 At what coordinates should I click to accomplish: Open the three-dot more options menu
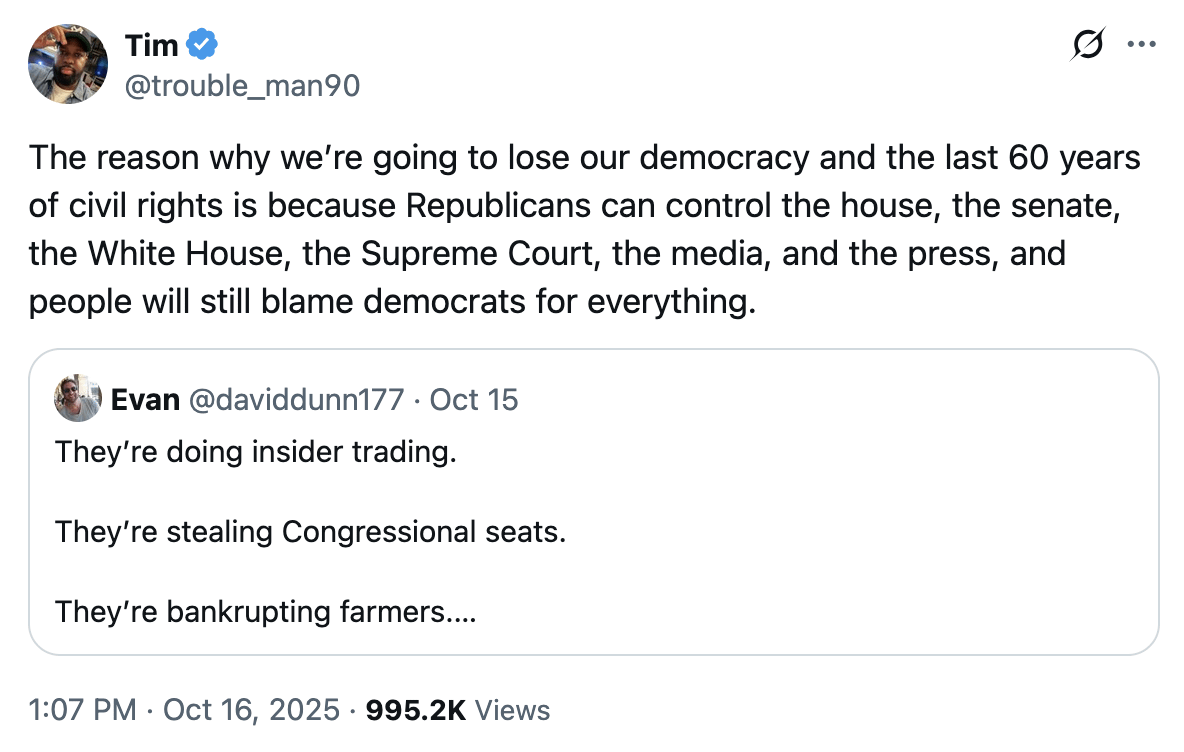1139,45
